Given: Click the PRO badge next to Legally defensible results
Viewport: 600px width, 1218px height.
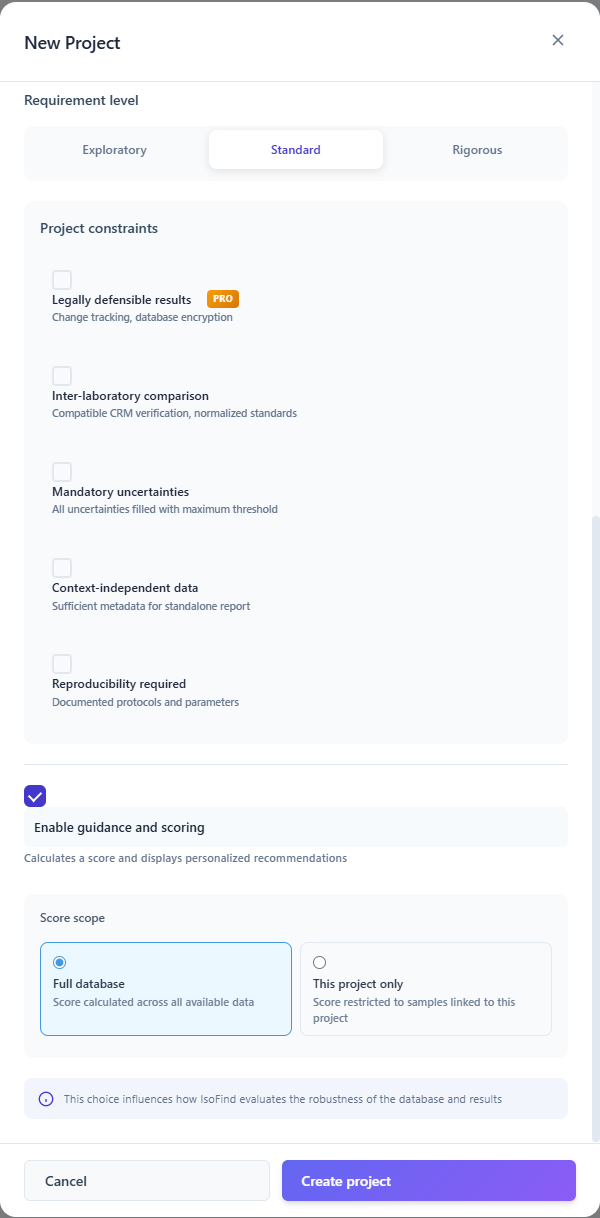Looking at the screenshot, I should pos(222,298).
